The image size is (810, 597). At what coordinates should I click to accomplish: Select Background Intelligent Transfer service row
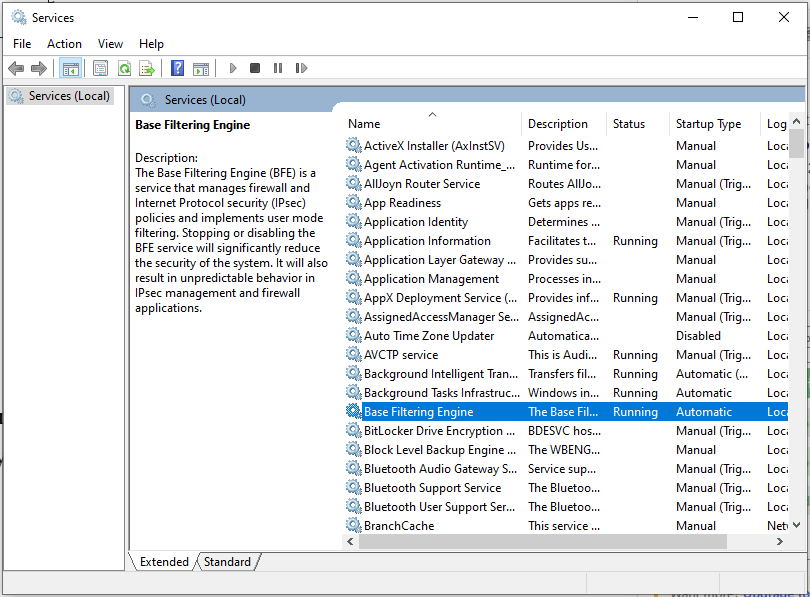coord(566,373)
